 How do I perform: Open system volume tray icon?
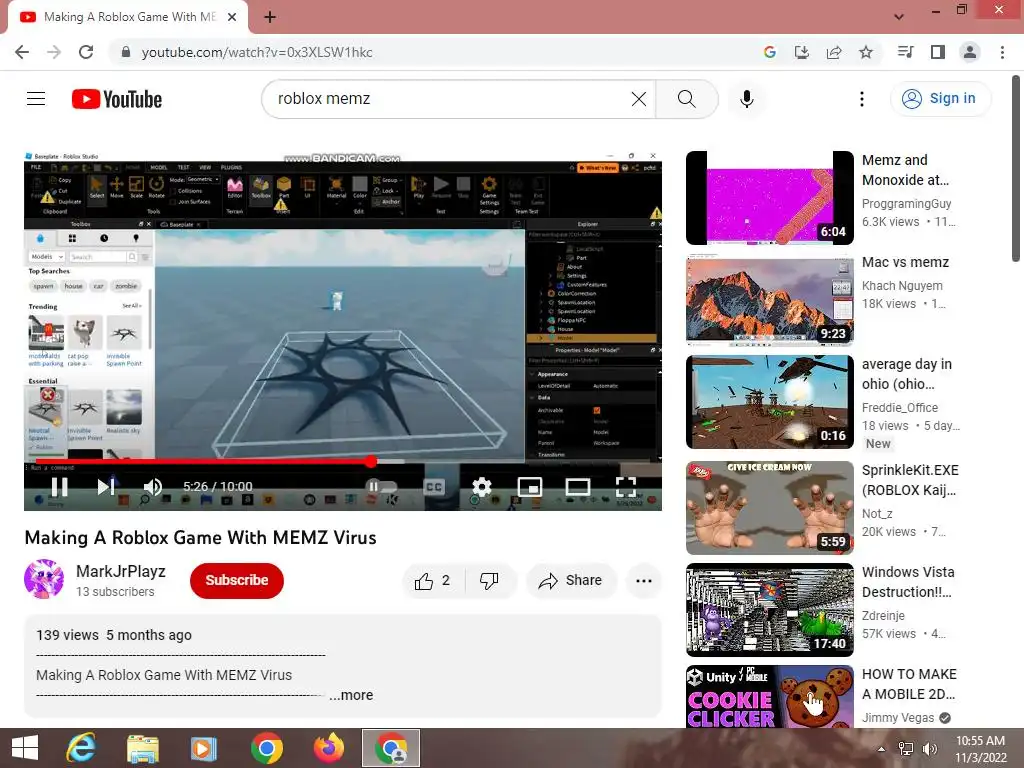tap(929, 749)
